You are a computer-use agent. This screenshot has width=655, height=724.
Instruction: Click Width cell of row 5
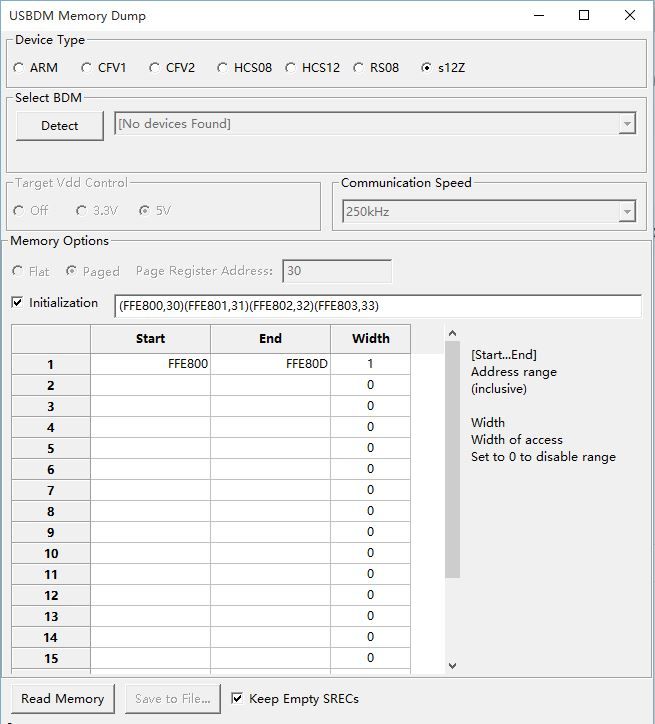[x=370, y=448]
